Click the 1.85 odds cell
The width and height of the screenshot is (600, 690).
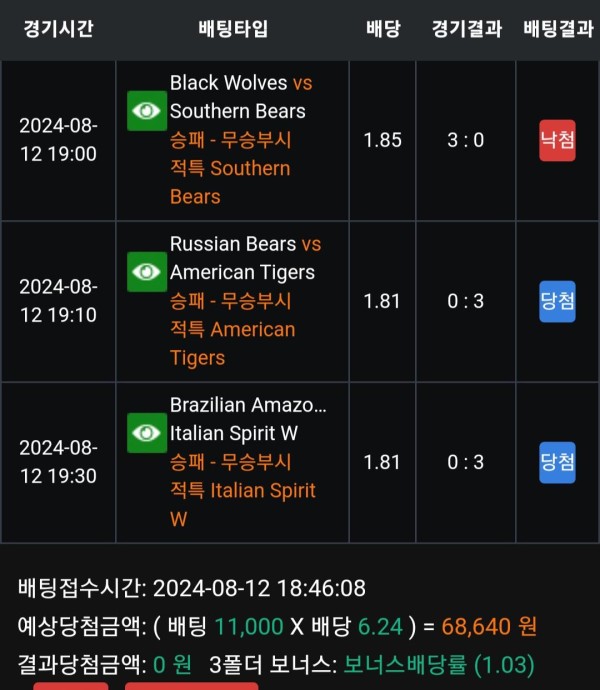coord(383,140)
